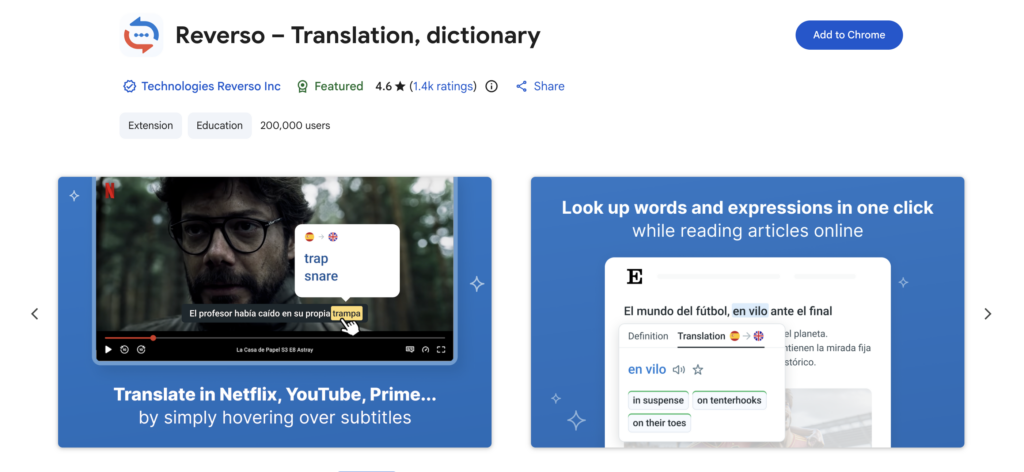Open the 1.4k ratings link
The image size is (1024, 472).
(x=443, y=86)
